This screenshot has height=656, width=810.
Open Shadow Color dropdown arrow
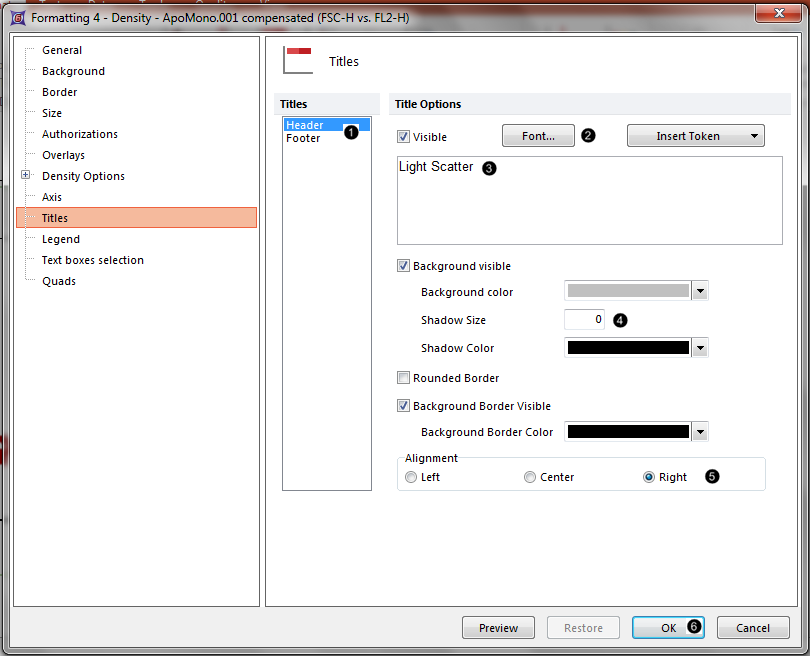tap(701, 348)
